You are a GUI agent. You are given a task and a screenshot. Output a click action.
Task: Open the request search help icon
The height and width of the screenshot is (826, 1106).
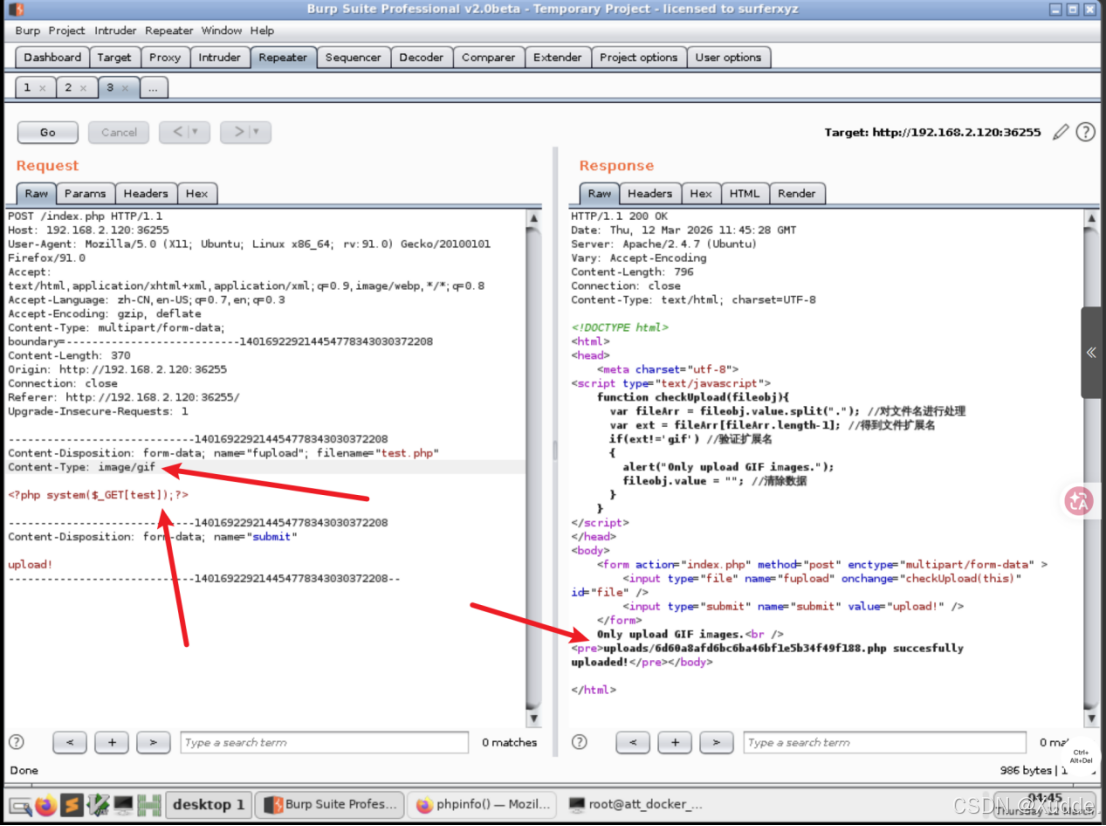coord(17,742)
